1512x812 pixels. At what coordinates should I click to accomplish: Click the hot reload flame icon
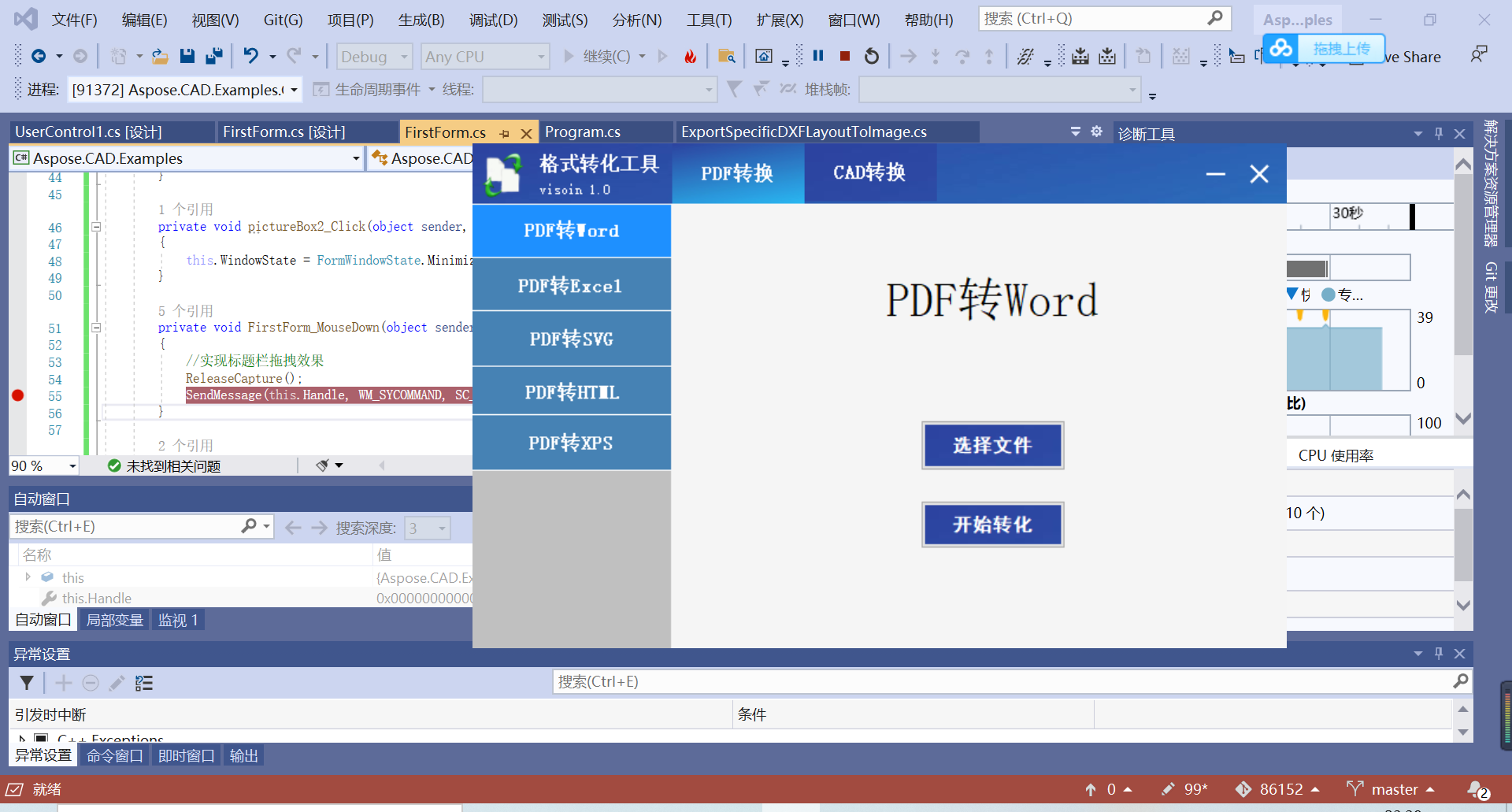click(690, 56)
